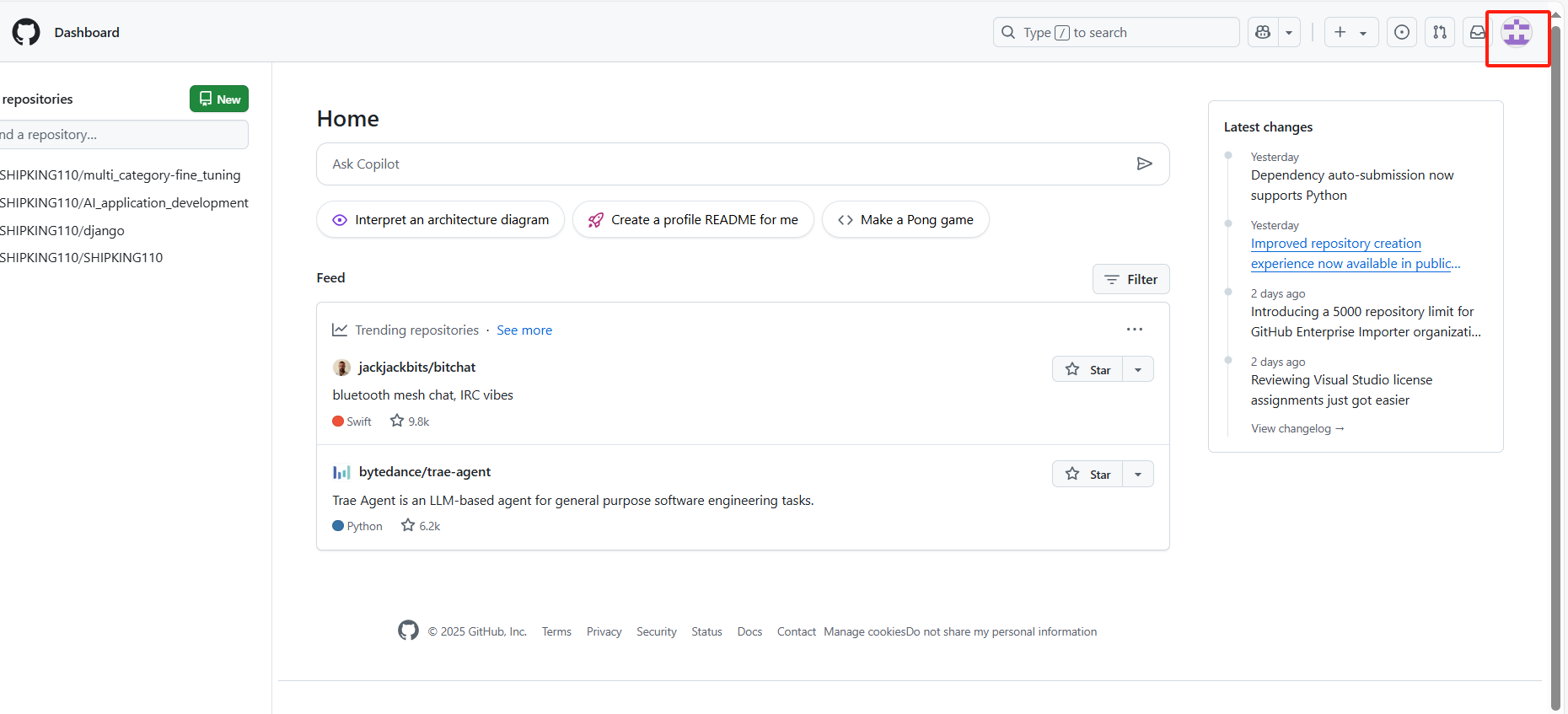Open the Terms footer link

tap(556, 631)
